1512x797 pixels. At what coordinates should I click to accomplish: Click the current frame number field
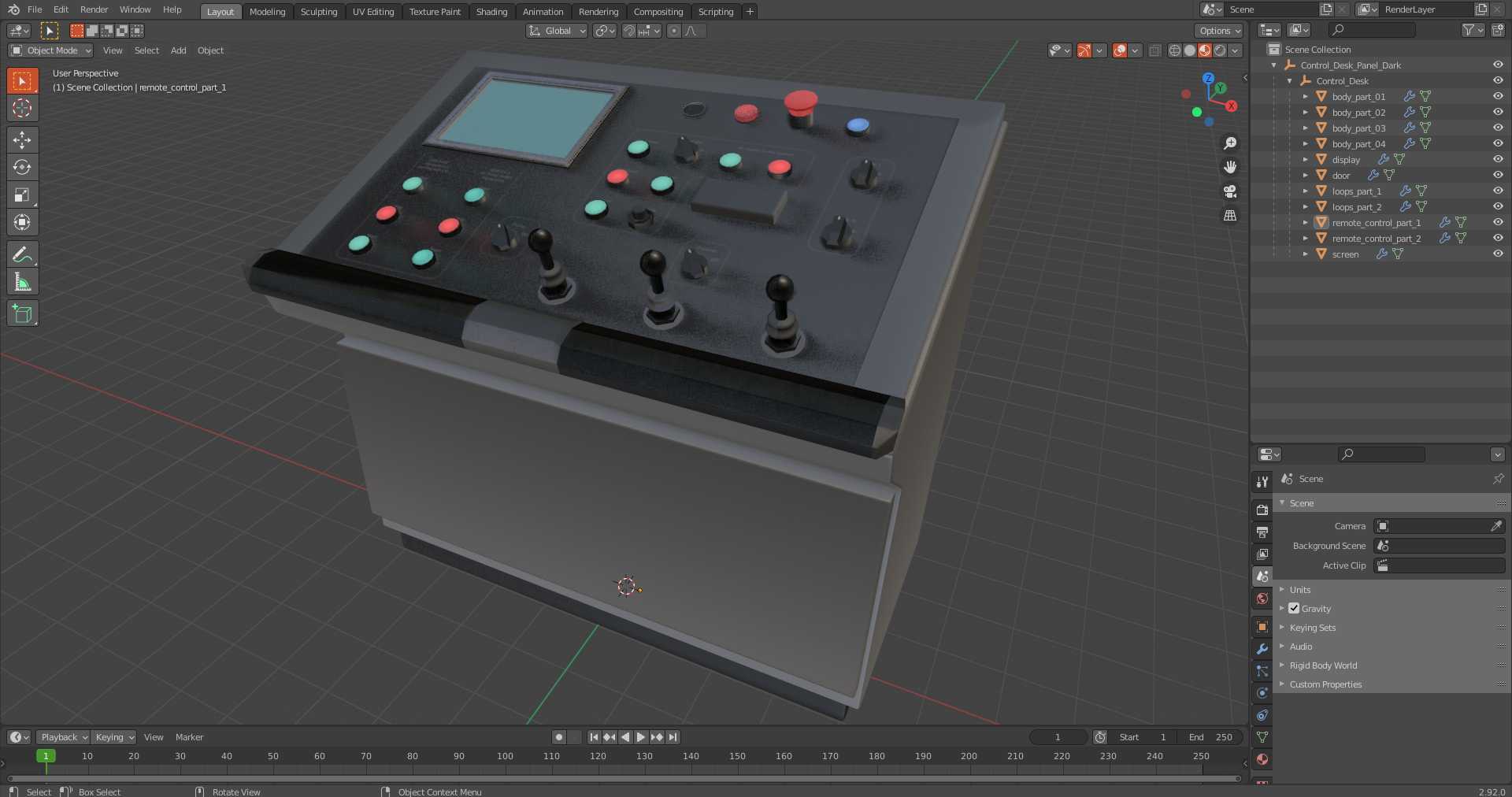pyautogui.click(x=1058, y=737)
